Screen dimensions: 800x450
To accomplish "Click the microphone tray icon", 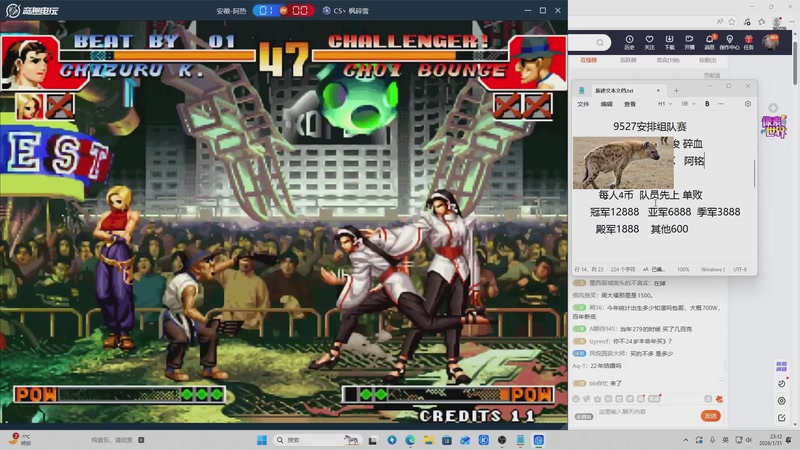I will pyautogui.click(x=712, y=440).
